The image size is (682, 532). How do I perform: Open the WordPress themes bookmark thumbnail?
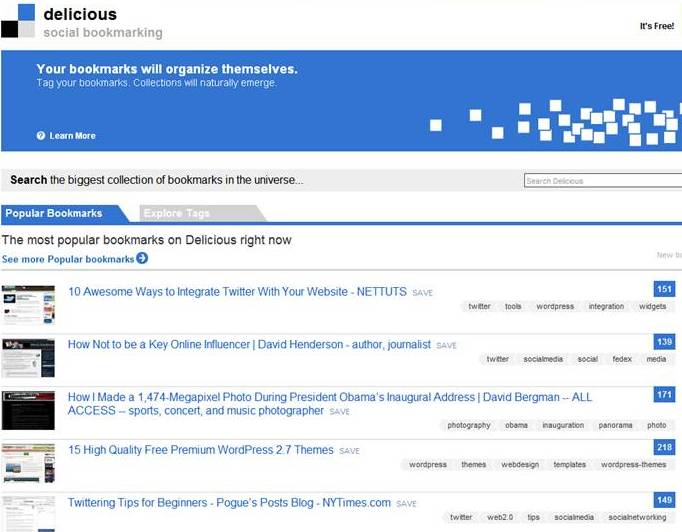click(28, 463)
